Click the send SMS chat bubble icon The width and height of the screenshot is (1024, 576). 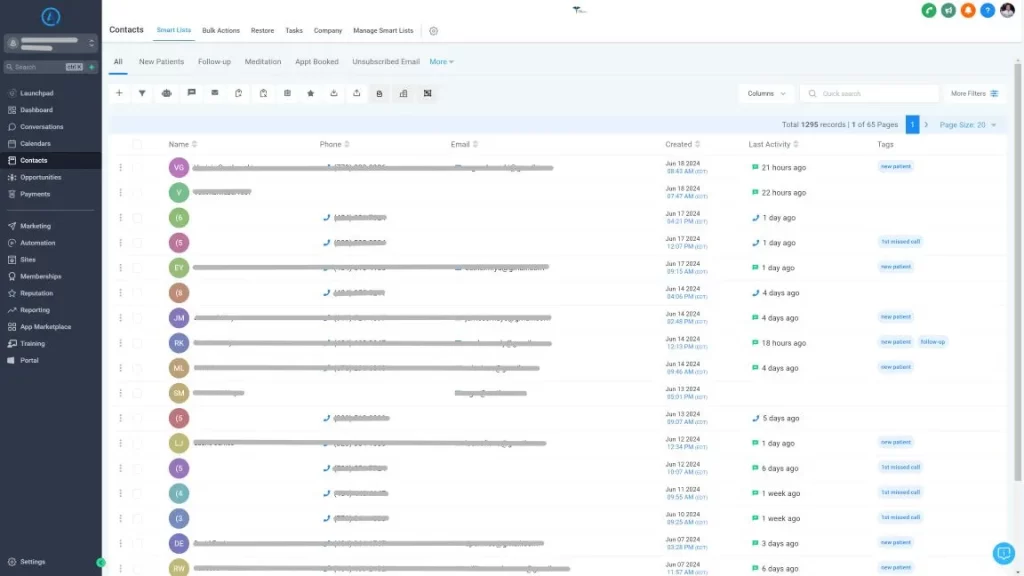click(x=191, y=93)
